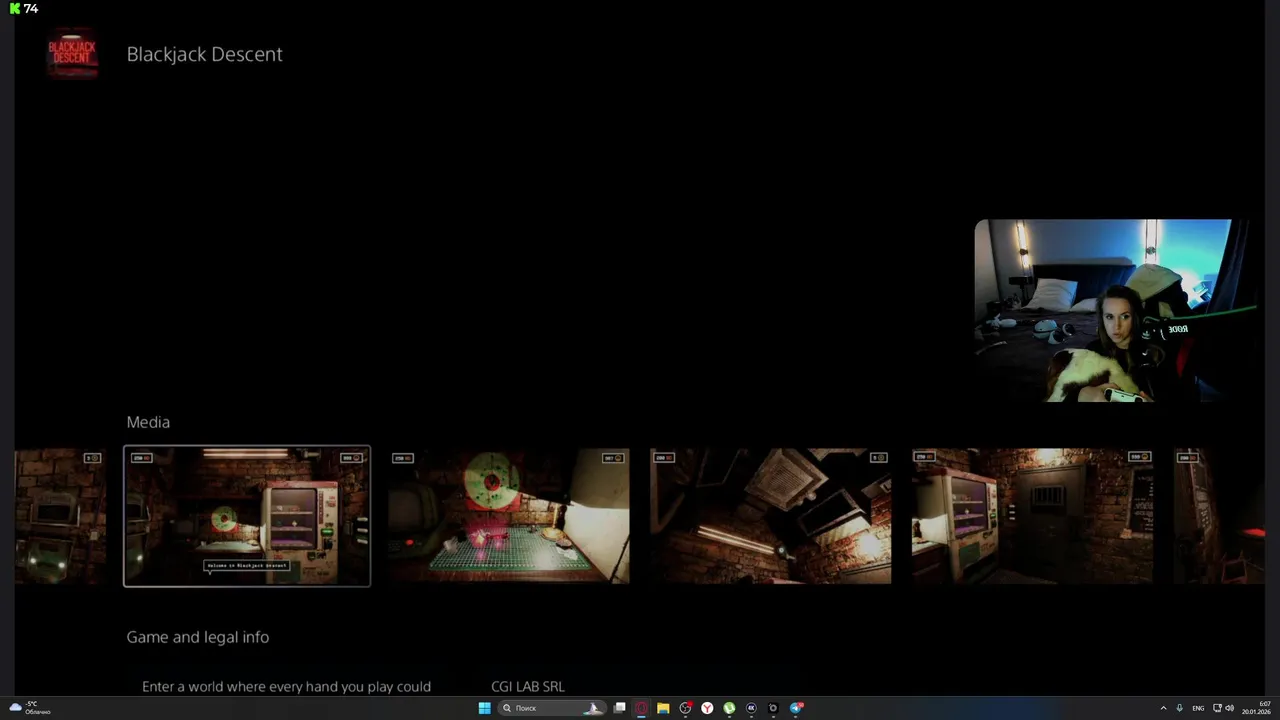Click the Game and legal info heading
1280x720 pixels.
tap(198, 637)
